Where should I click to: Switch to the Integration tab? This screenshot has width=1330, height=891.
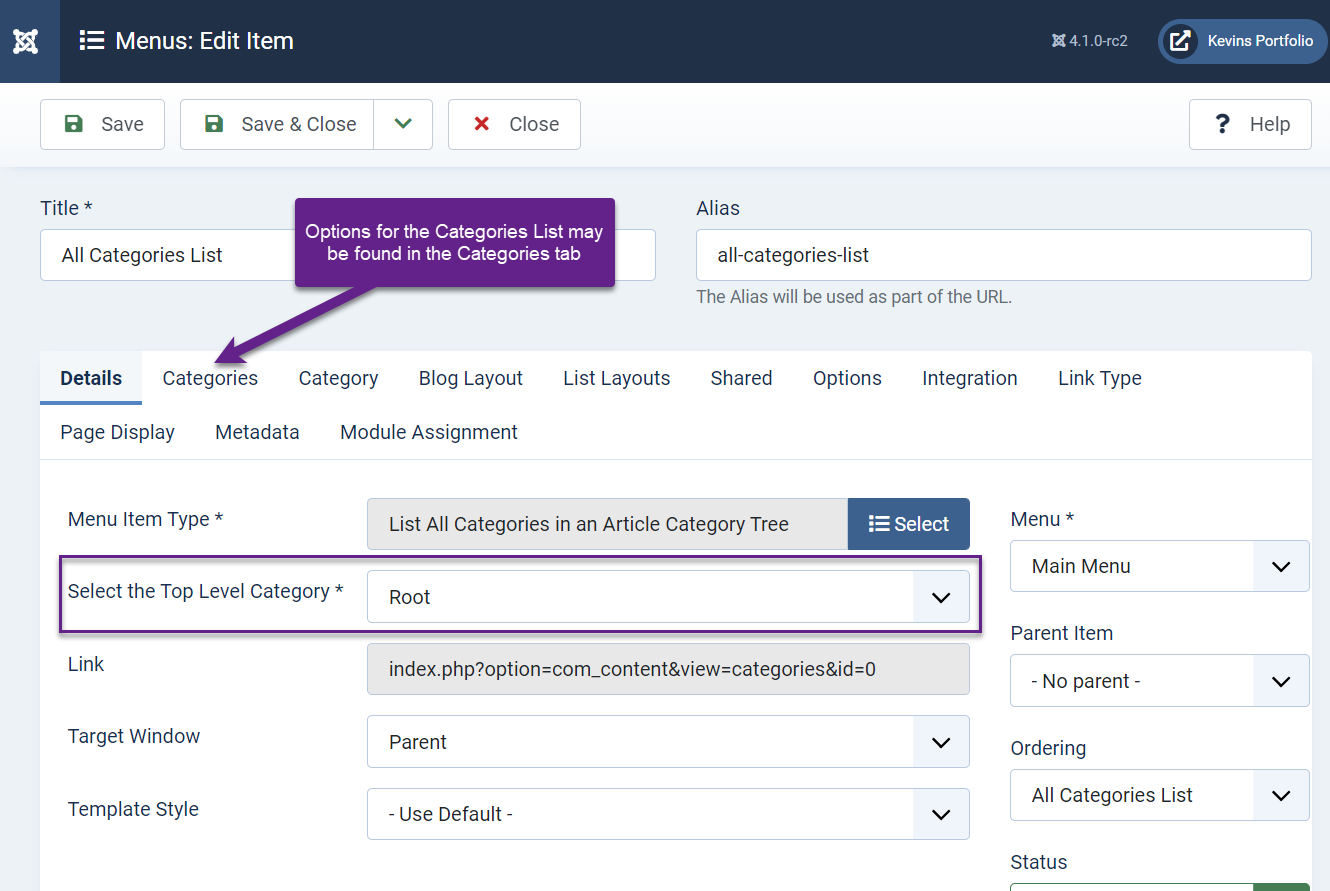(970, 378)
